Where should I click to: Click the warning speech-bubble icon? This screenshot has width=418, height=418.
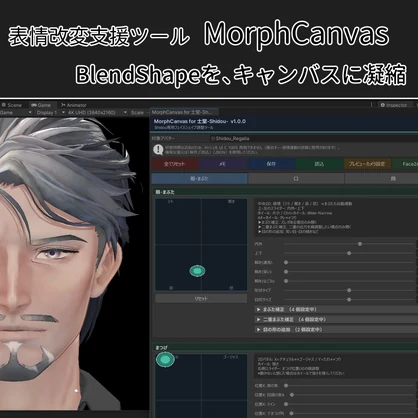tap(158, 150)
